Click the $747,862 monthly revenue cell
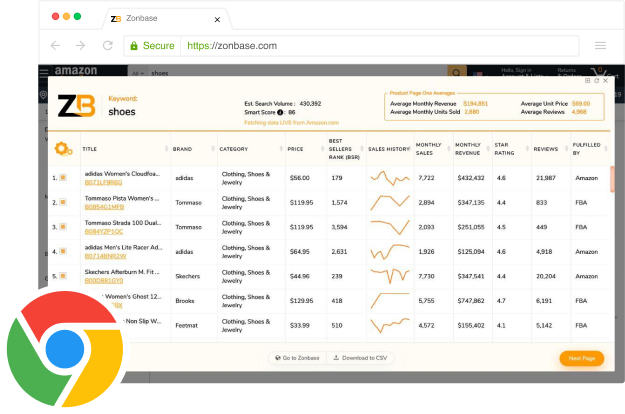 tap(471, 301)
